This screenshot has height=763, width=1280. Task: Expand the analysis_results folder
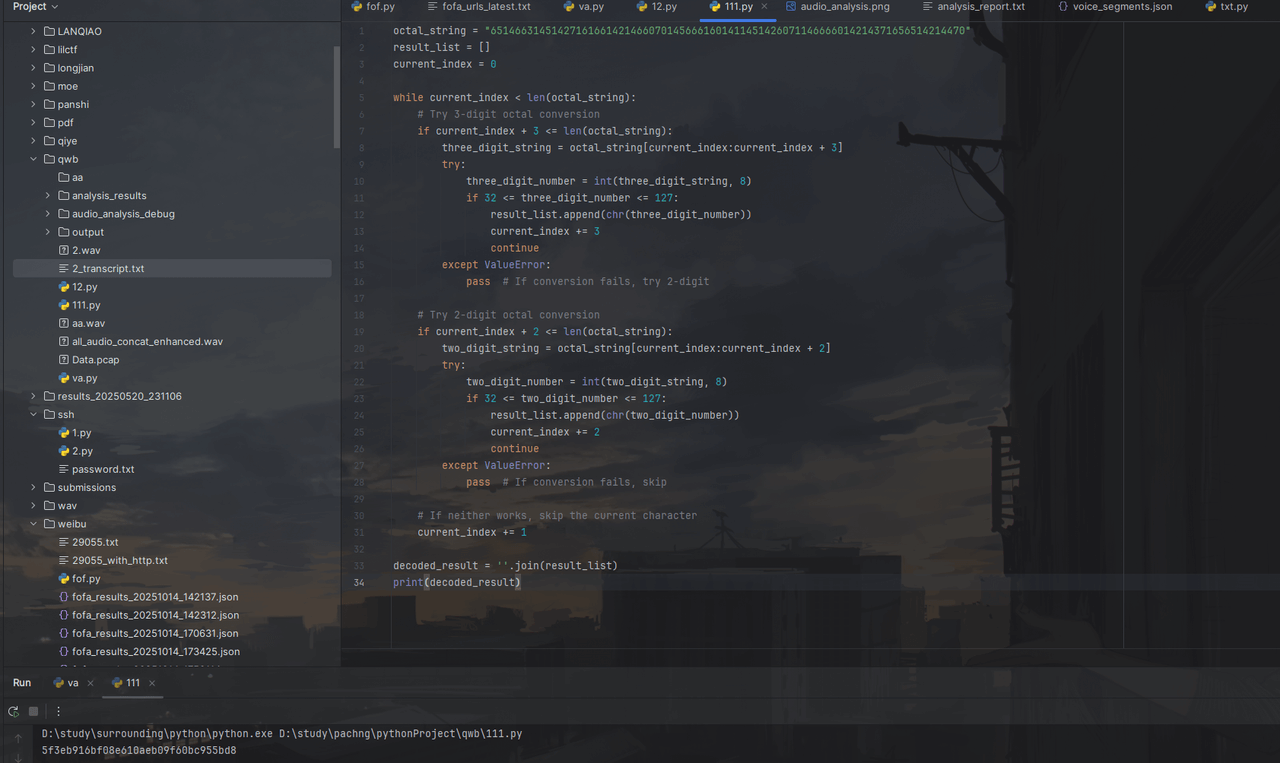coord(48,196)
